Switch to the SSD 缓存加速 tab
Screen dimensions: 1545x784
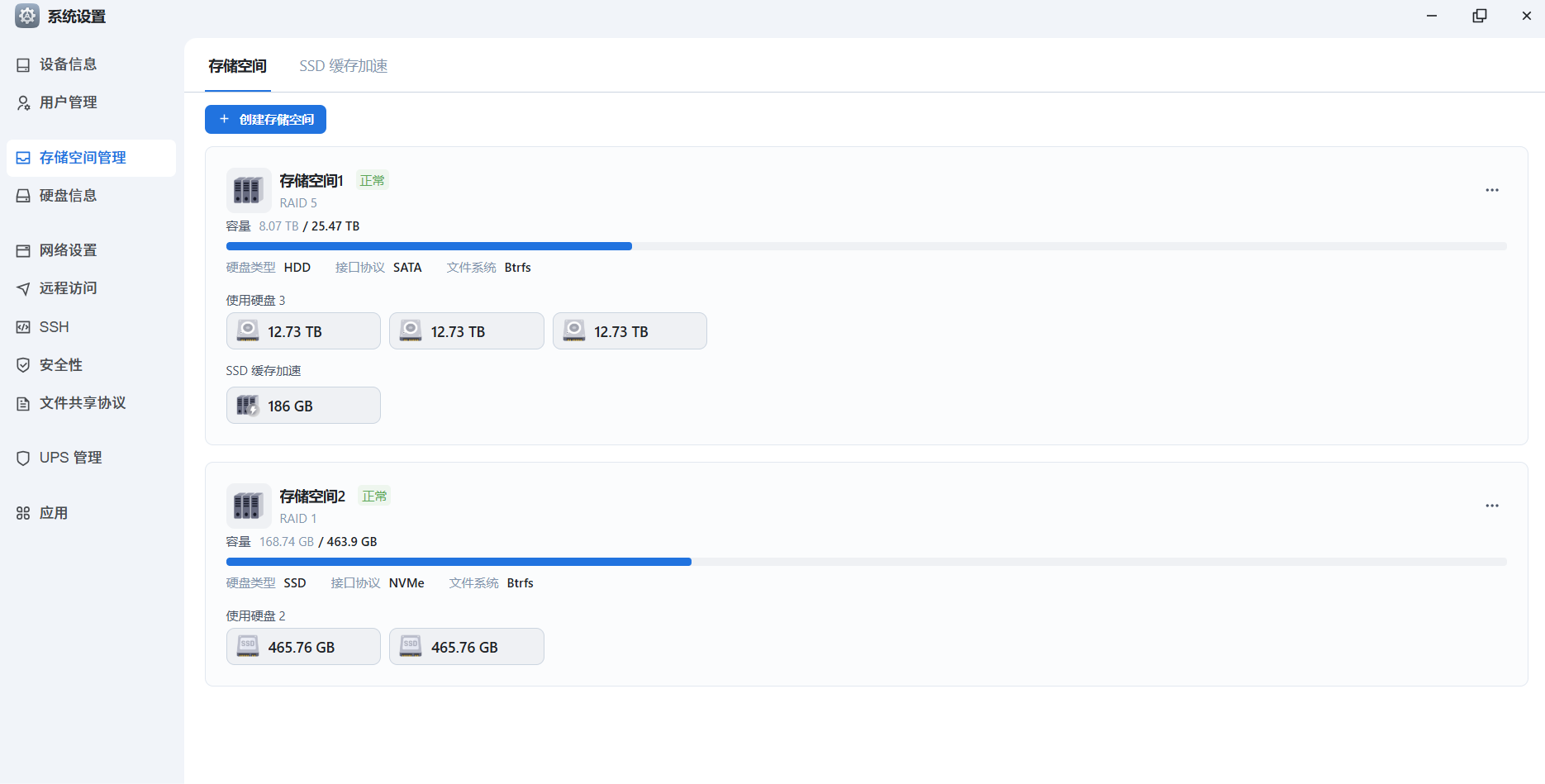343,66
